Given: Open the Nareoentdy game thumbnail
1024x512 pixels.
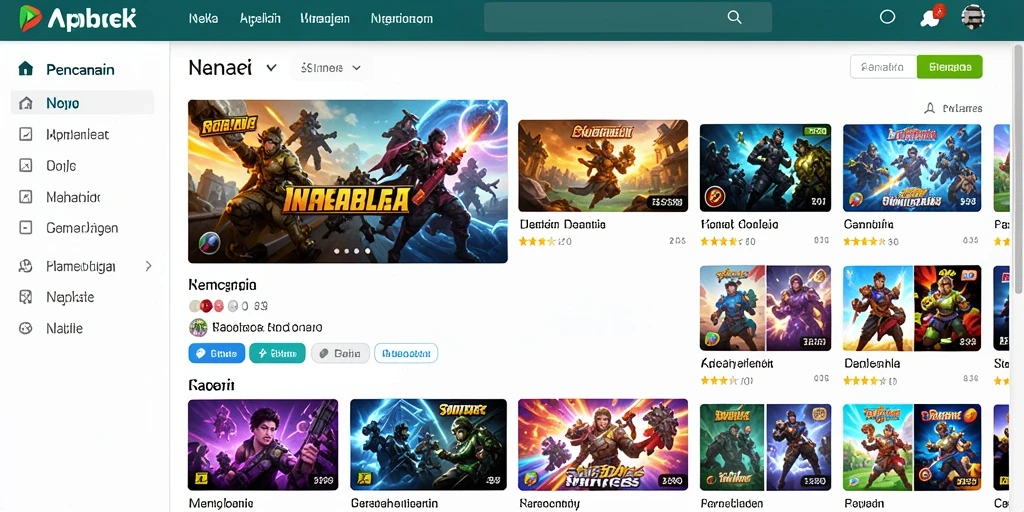Looking at the screenshot, I should [x=603, y=445].
